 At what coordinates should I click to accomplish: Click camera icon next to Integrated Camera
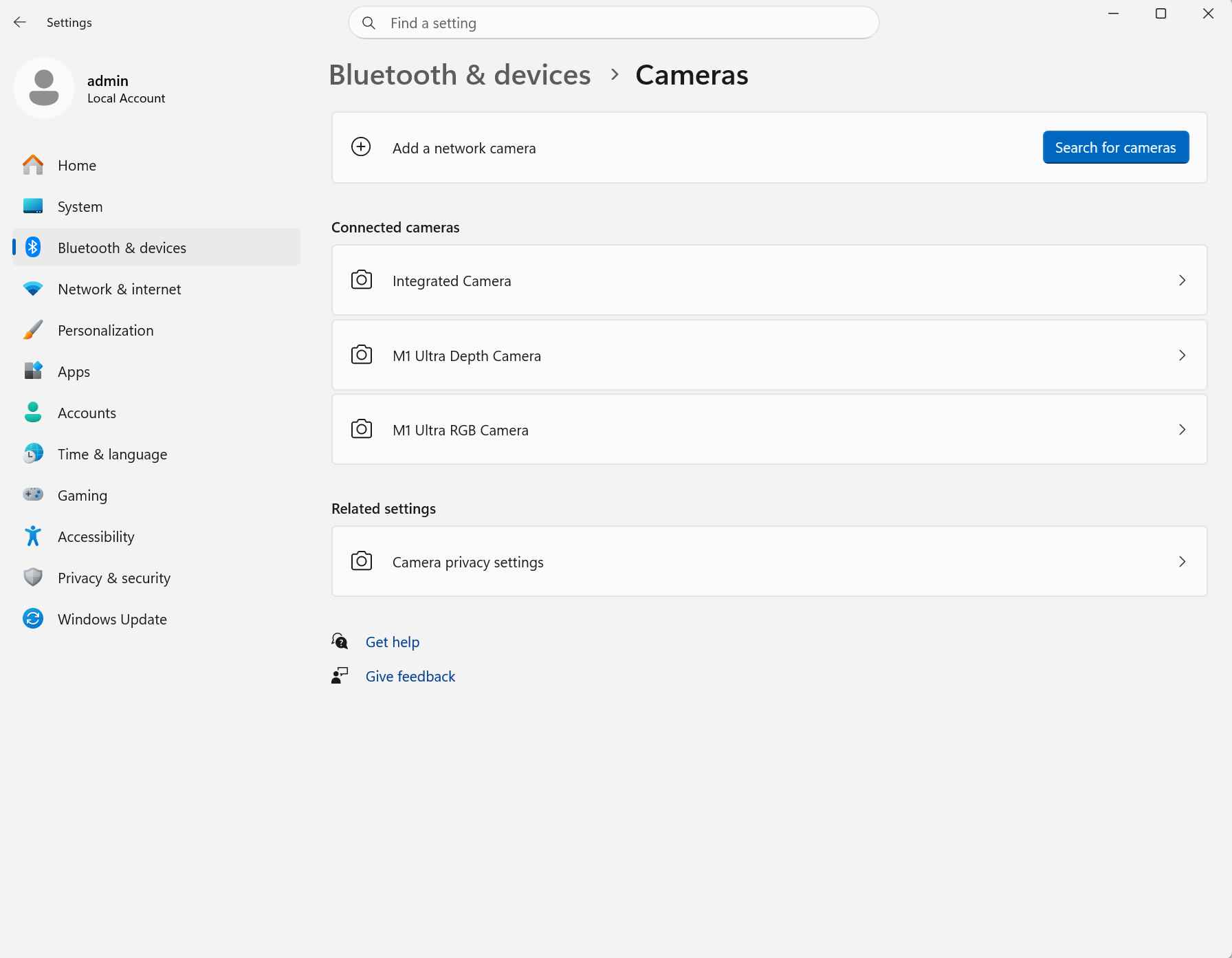click(x=362, y=280)
